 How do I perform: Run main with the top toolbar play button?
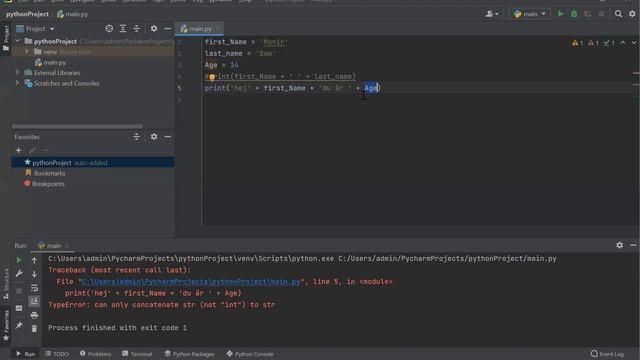560,14
